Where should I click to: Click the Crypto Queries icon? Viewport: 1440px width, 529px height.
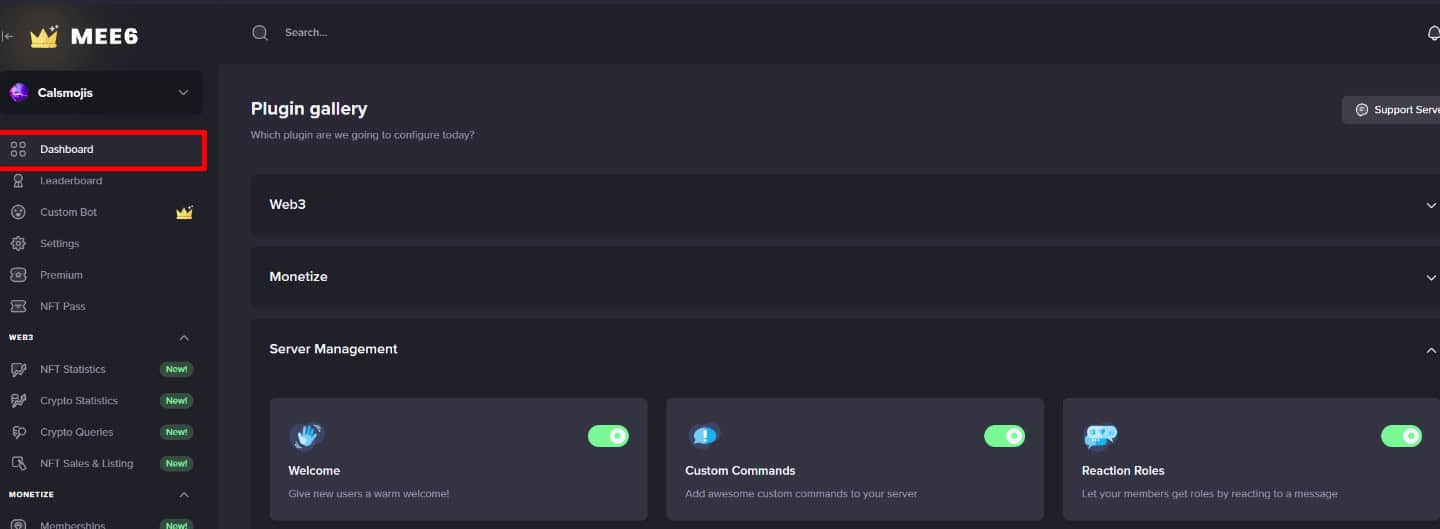point(18,432)
